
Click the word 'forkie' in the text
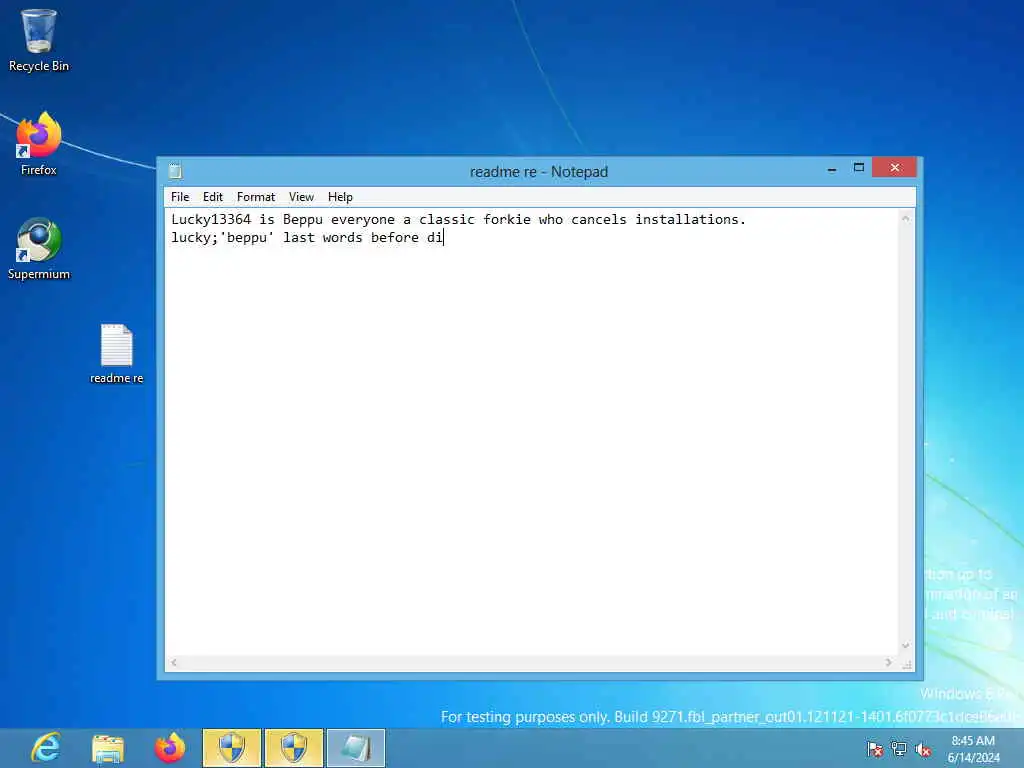coord(507,219)
